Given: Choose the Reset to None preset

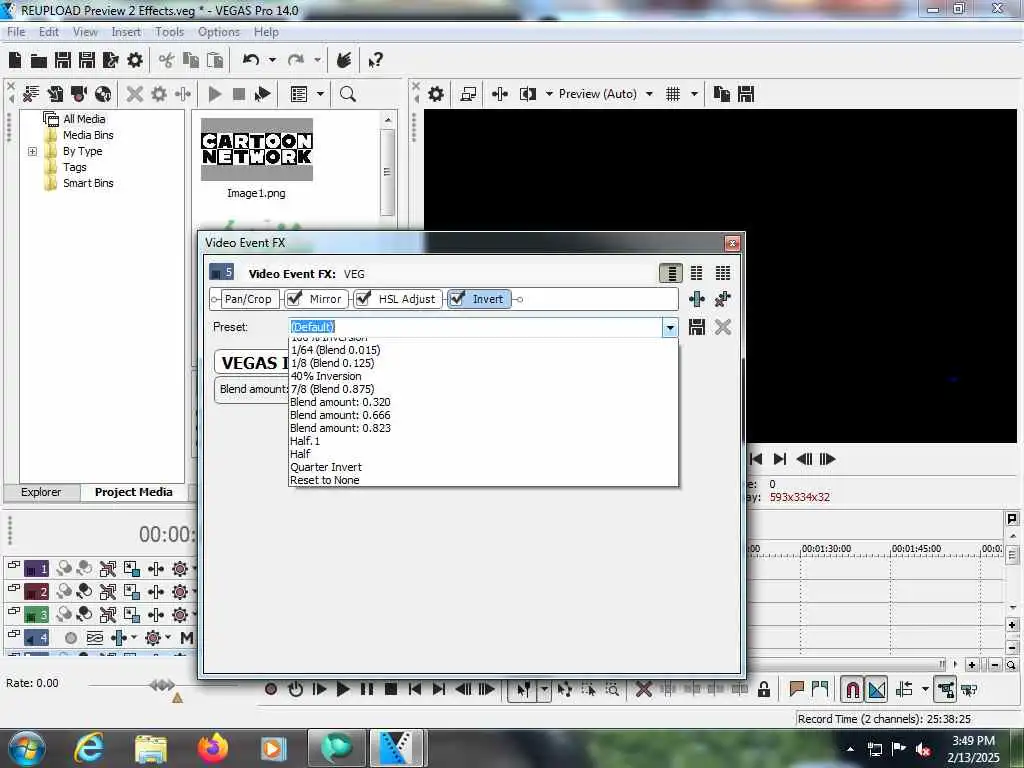Looking at the screenshot, I should coord(483,480).
